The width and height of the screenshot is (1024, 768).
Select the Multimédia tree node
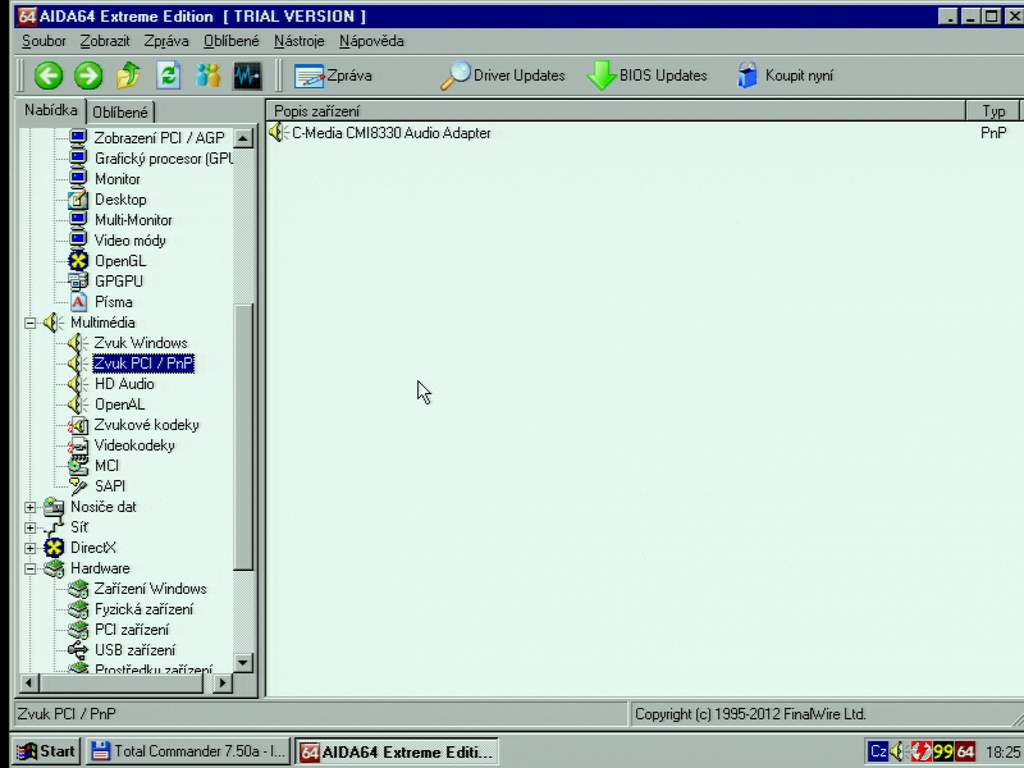(x=103, y=323)
